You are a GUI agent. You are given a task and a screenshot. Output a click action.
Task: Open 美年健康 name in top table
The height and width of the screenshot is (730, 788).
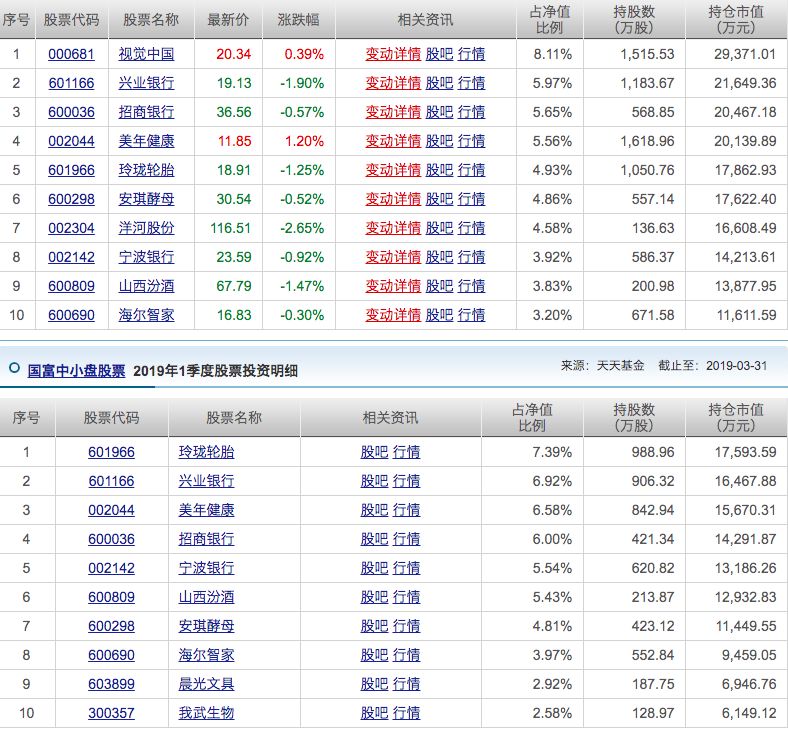click(x=146, y=141)
